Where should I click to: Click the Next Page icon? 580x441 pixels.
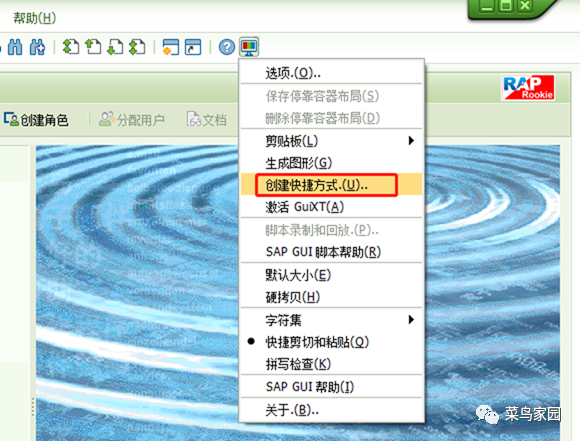(x=115, y=47)
